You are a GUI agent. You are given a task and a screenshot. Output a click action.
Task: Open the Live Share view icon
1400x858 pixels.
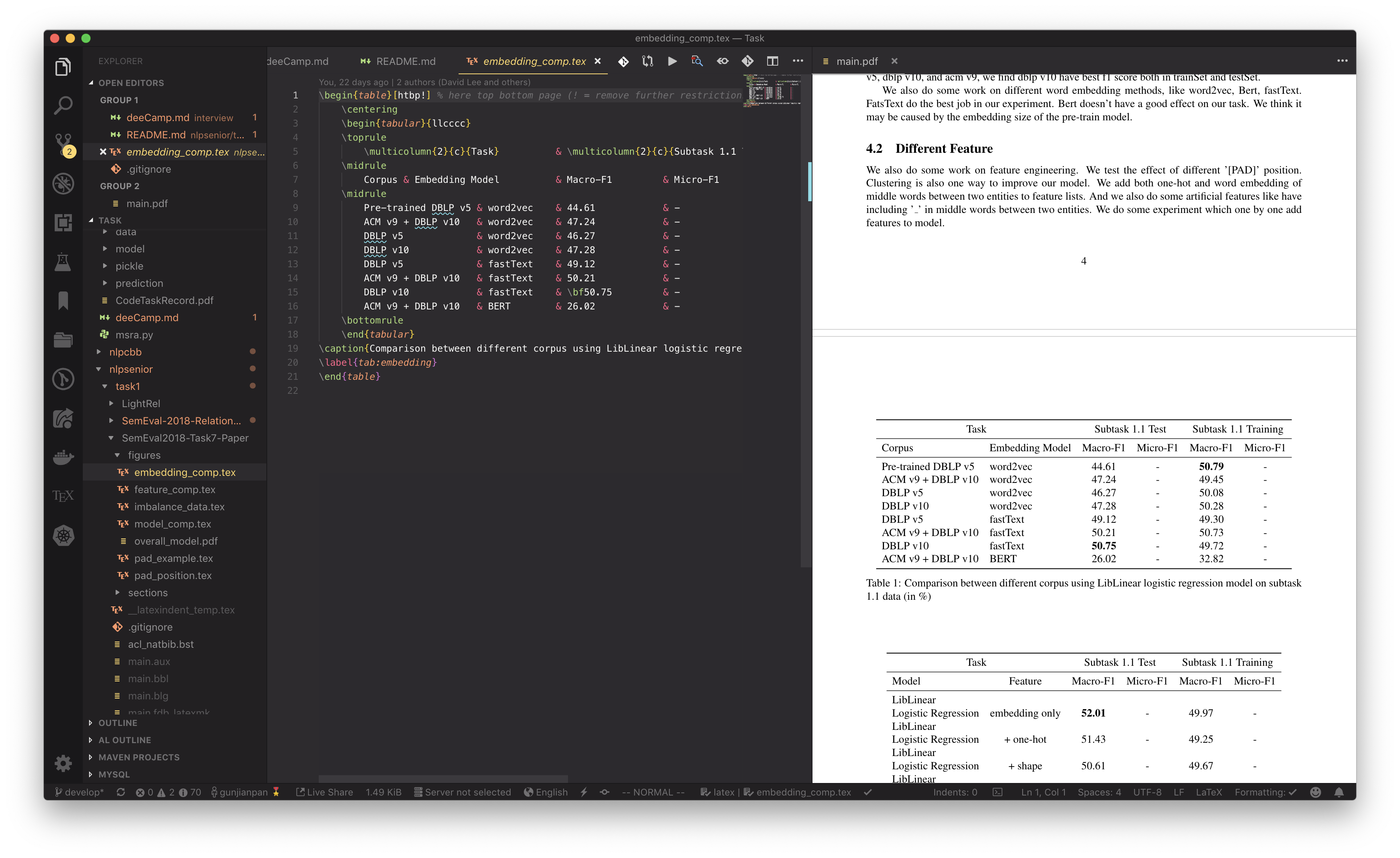tap(63, 418)
